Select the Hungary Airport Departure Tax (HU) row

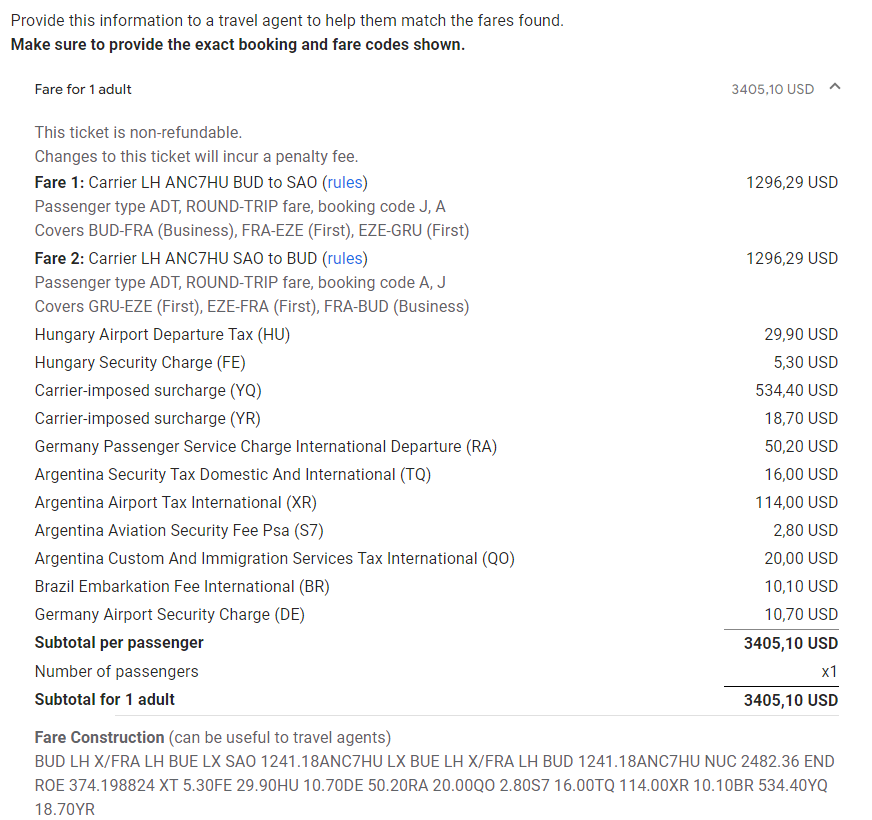tap(436, 334)
